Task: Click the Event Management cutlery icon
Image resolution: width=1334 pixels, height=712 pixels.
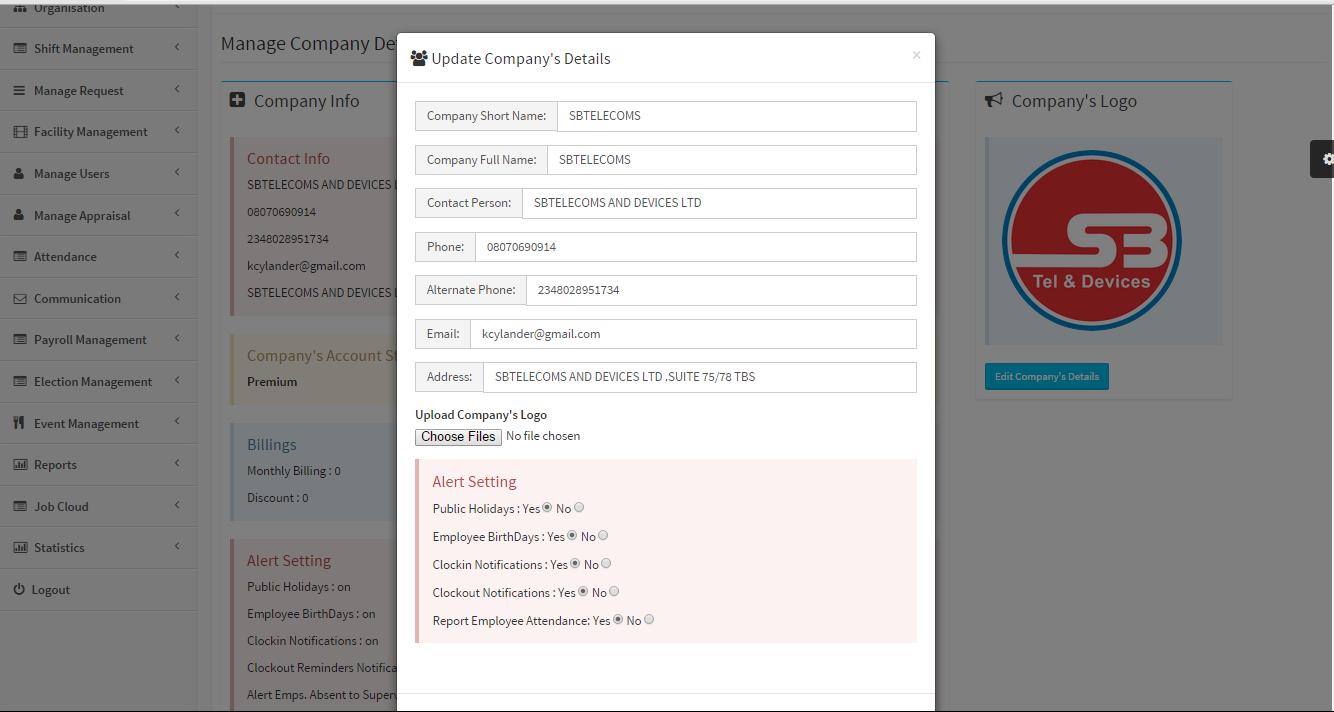Action: [x=19, y=423]
